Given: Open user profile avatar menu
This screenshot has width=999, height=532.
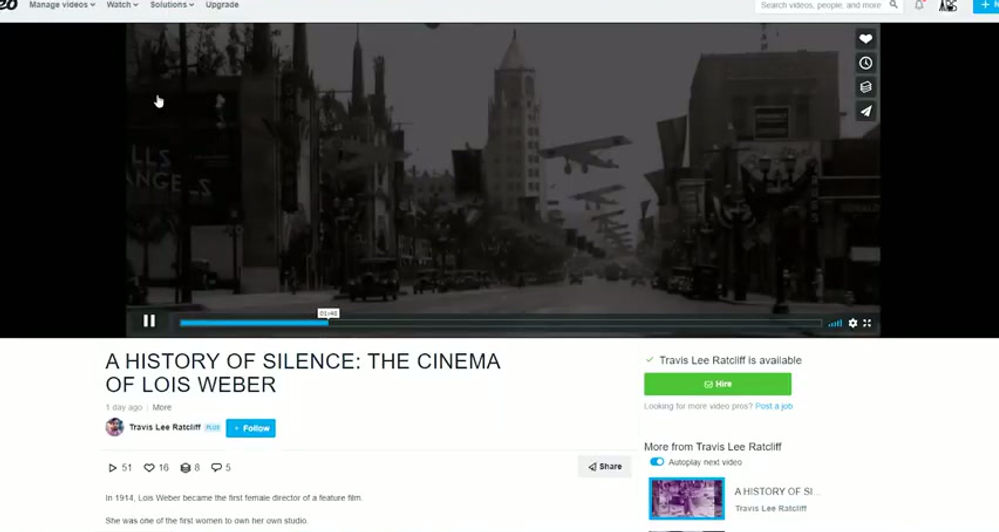Looking at the screenshot, I should click(948, 5).
